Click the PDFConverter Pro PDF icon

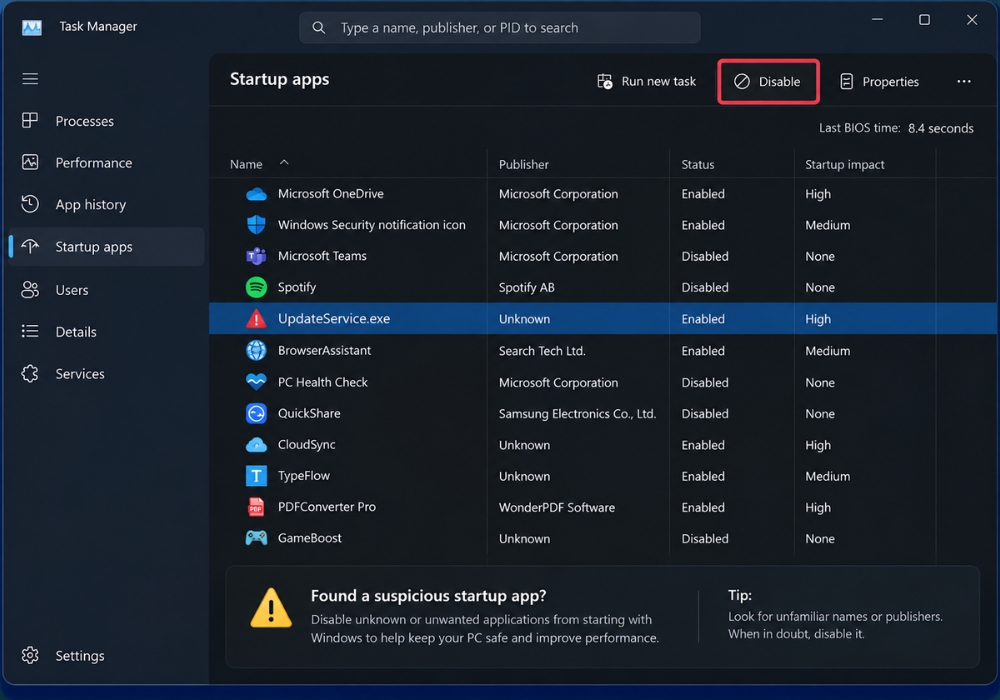(256, 507)
